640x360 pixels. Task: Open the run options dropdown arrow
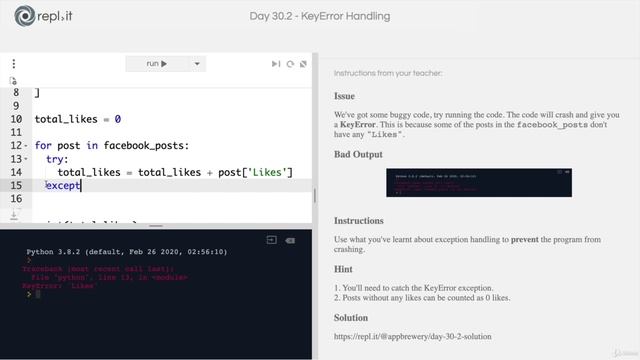click(x=197, y=64)
